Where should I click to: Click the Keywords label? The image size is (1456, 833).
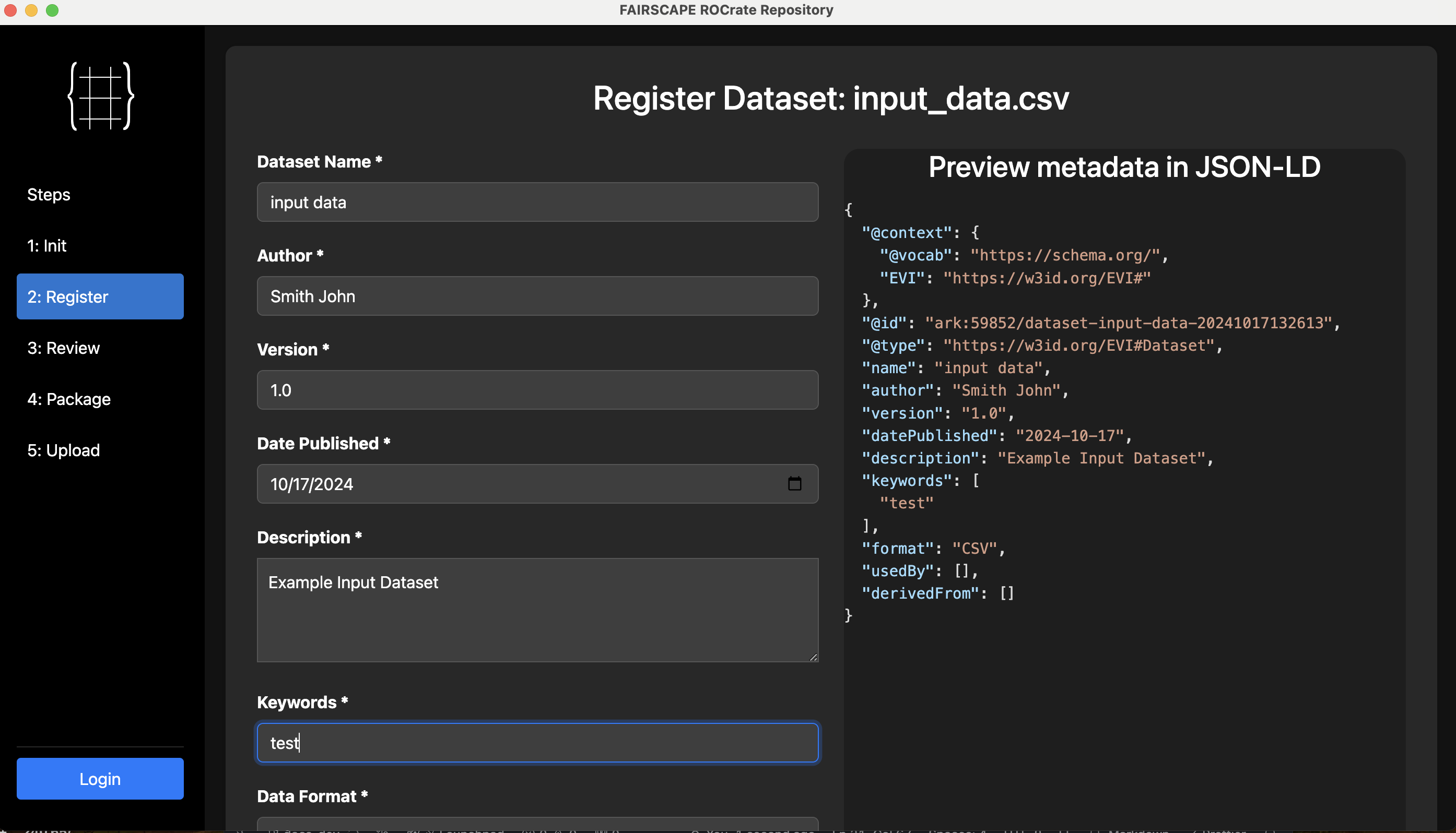[302, 703]
